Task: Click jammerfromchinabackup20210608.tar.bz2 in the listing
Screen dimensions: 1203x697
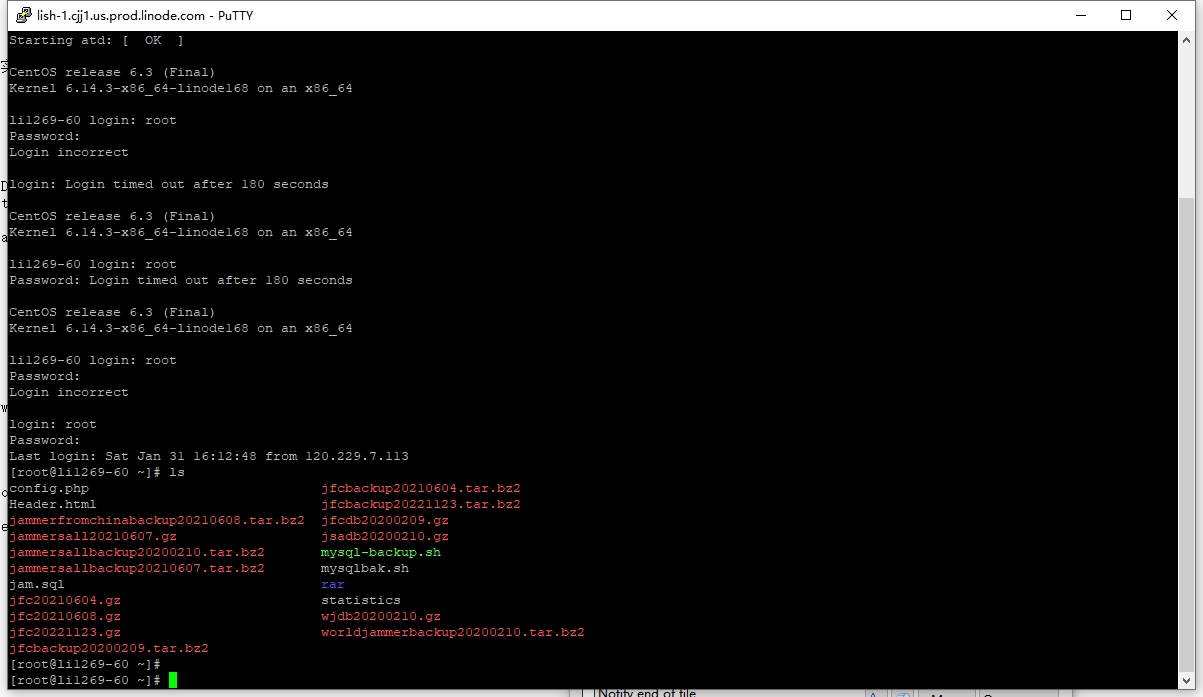Action: coord(157,520)
